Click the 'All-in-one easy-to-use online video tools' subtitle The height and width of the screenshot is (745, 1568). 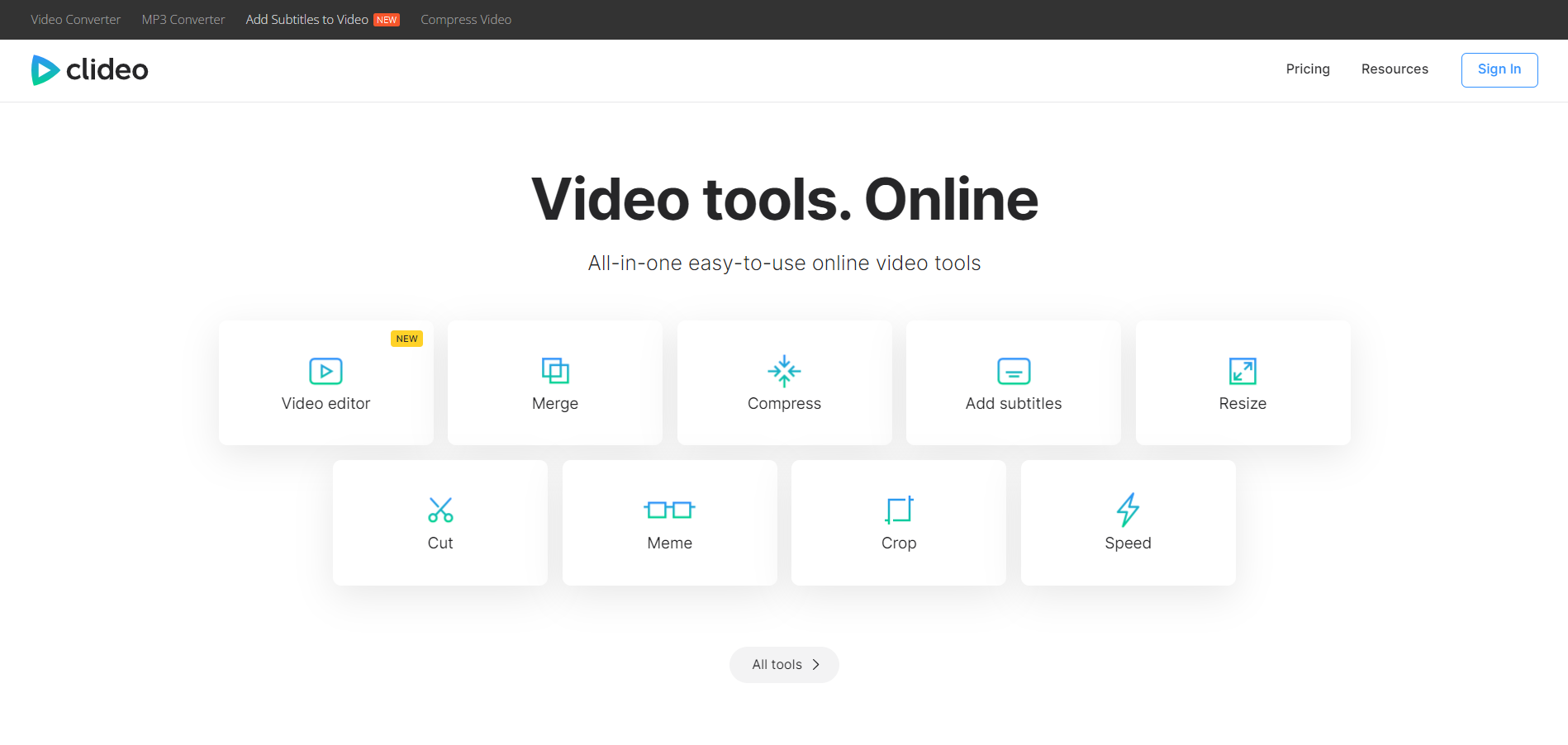(x=784, y=263)
